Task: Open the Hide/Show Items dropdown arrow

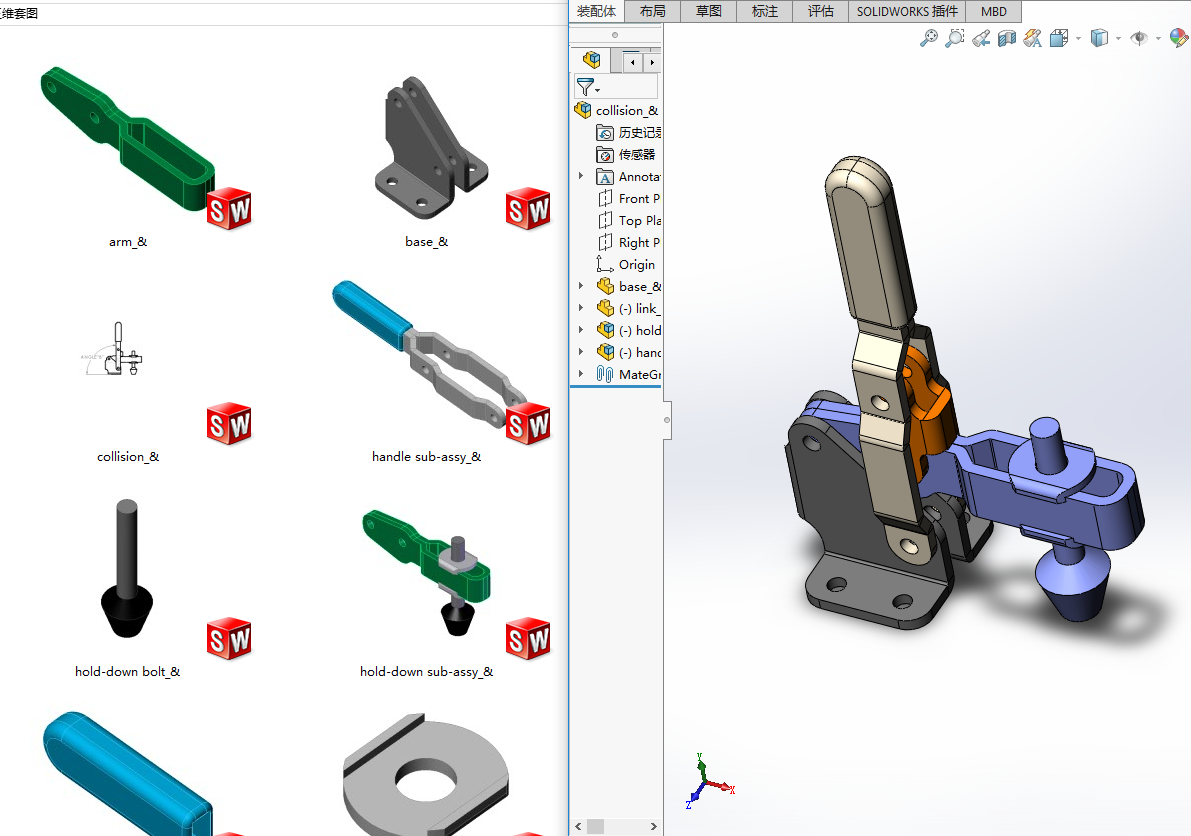Action: tap(1158, 39)
